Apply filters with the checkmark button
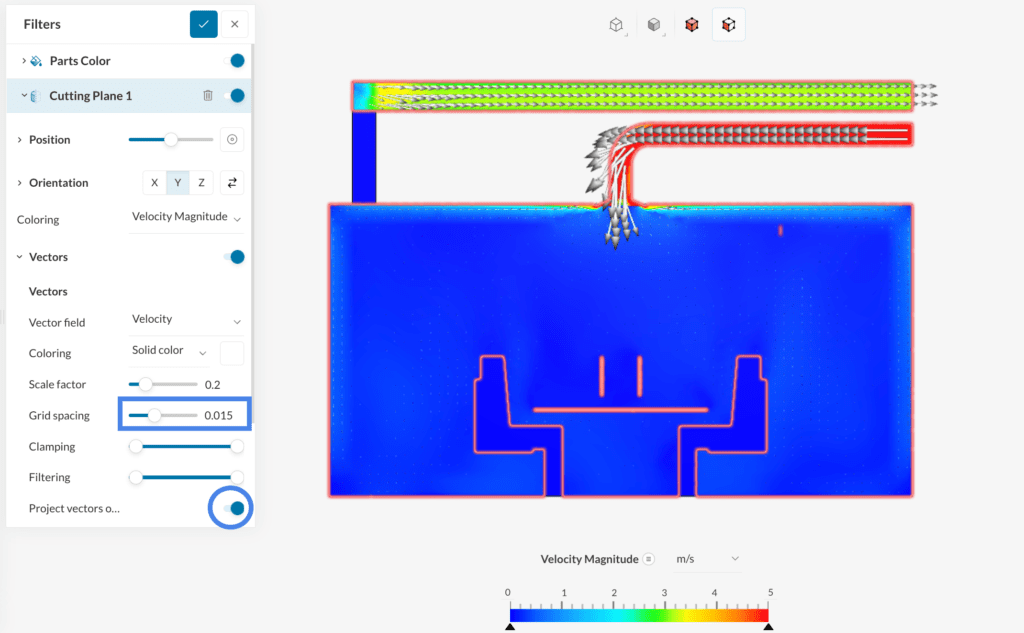 coord(204,24)
